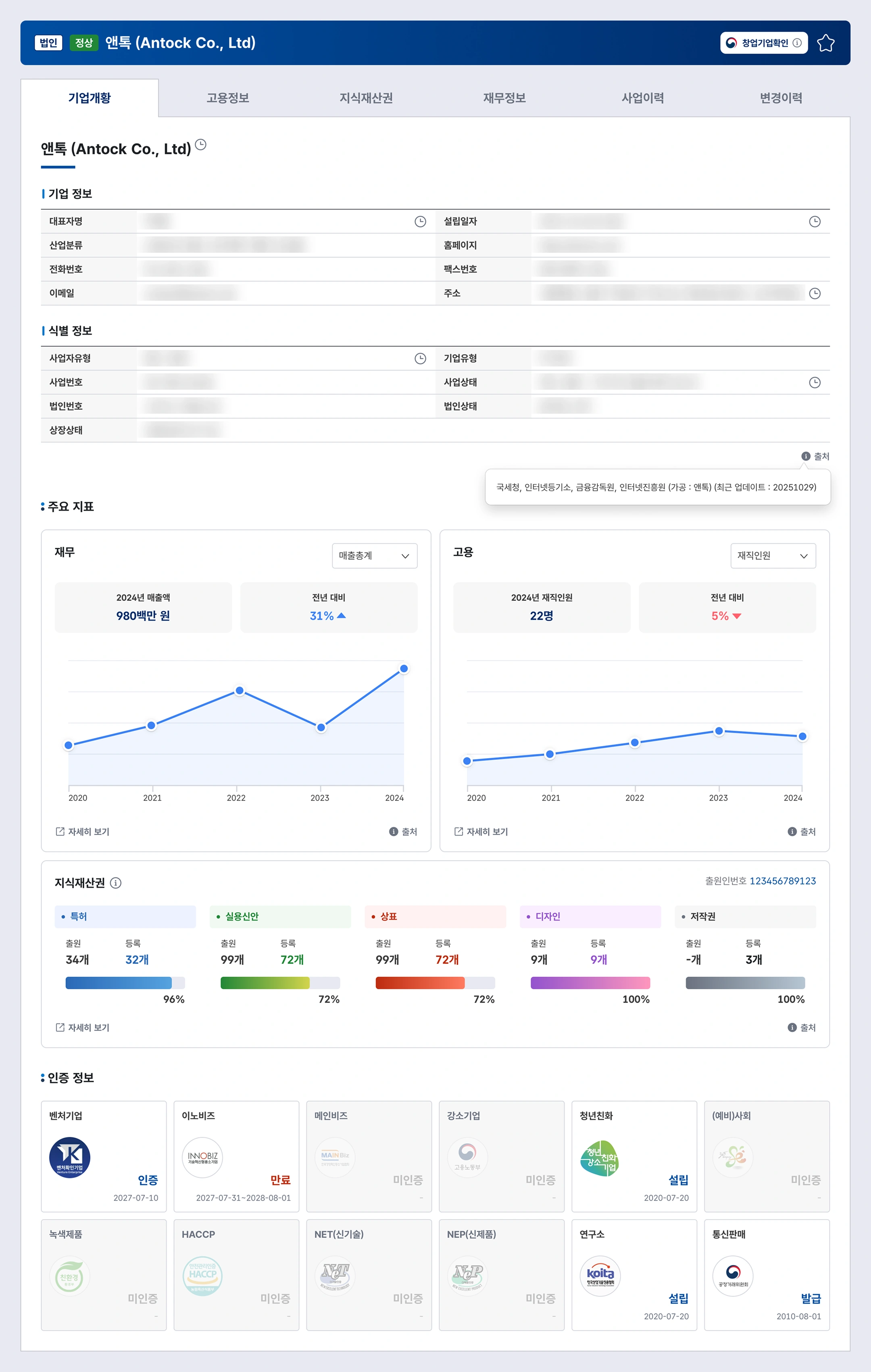Click the 980백만 원 revenue value

click(x=143, y=616)
